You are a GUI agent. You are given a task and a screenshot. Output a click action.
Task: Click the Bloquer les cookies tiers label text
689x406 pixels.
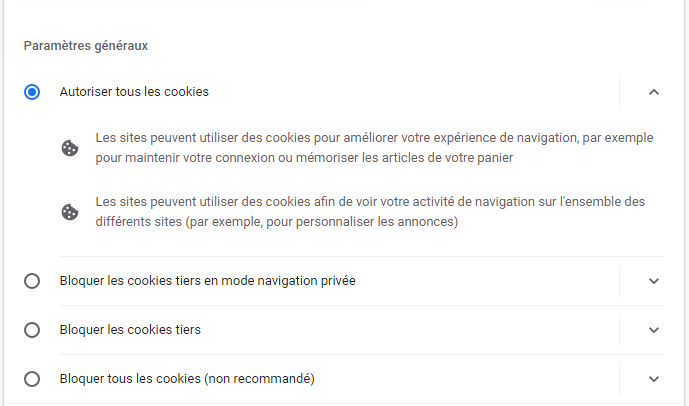(130, 330)
